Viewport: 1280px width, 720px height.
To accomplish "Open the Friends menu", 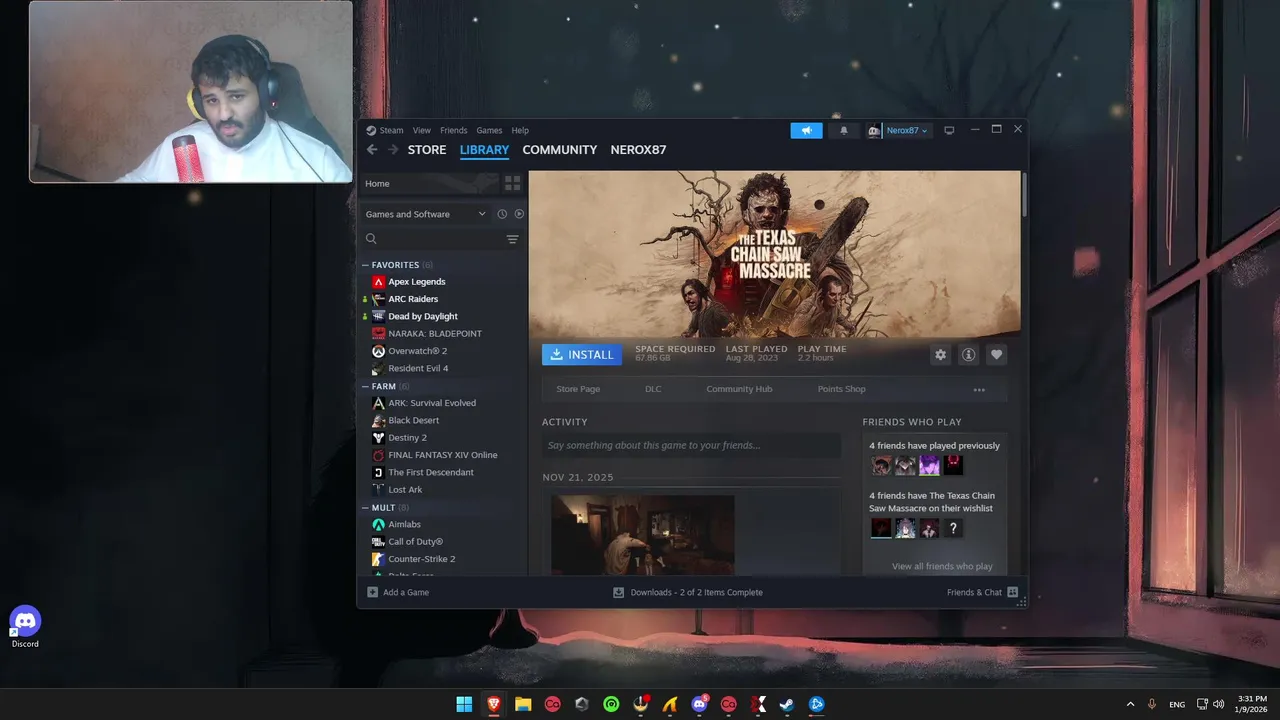I will [454, 130].
